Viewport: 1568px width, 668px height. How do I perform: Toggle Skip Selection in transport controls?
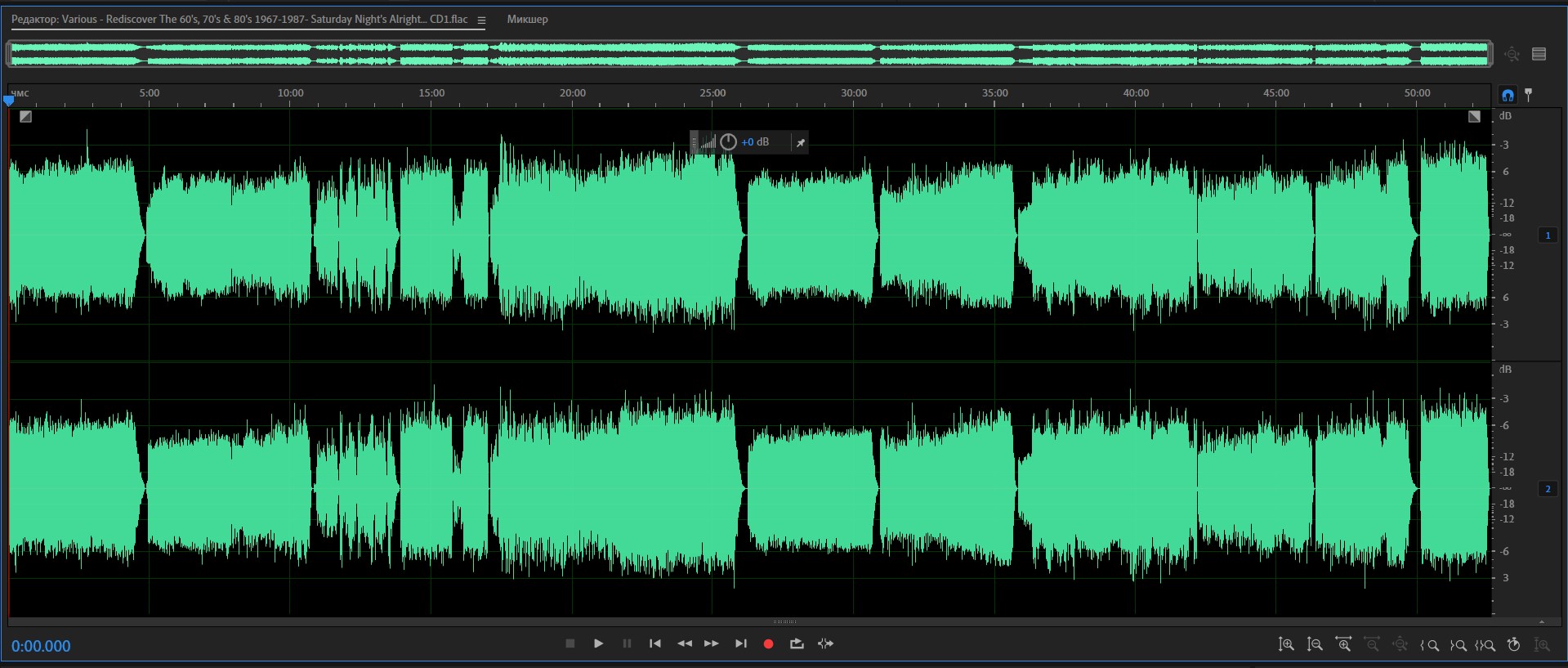coord(825,643)
